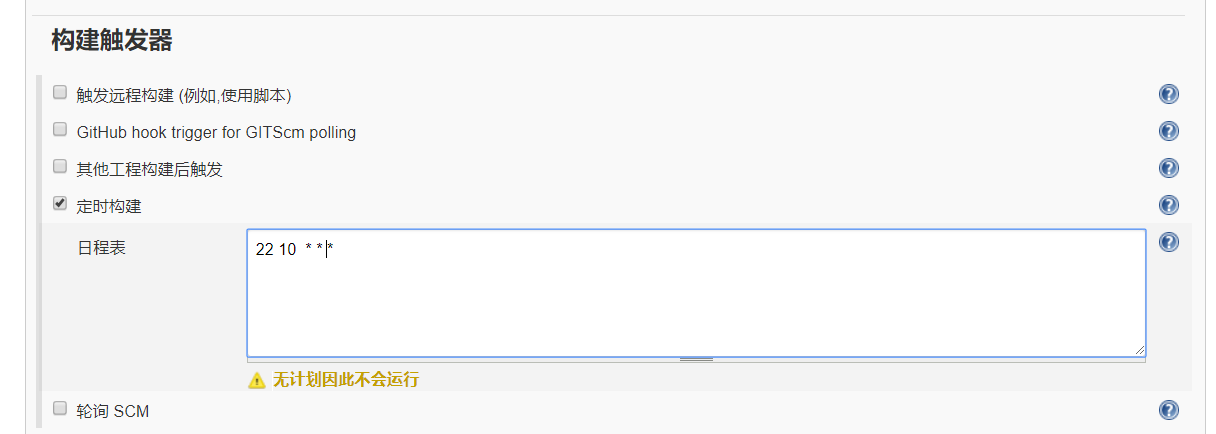This screenshot has width=1216, height=434.
Task: Enable the 触发远程构建 checkbox
Action: point(60,93)
